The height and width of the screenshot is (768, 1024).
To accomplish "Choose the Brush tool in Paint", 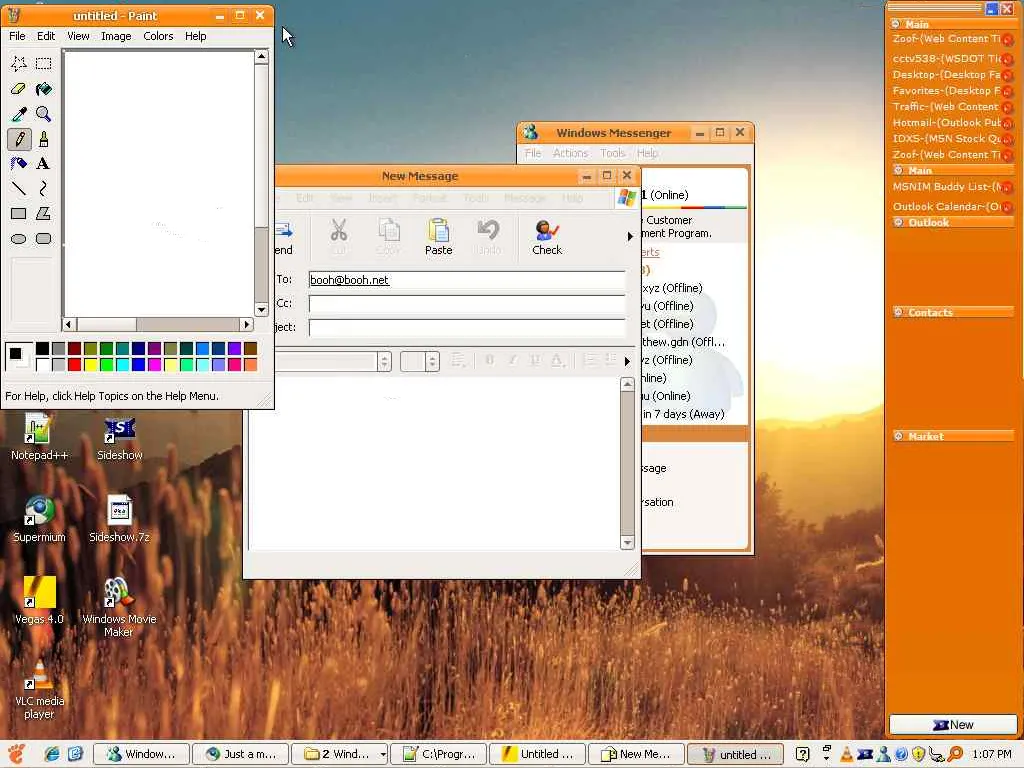I will pyautogui.click(x=44, y=139).
